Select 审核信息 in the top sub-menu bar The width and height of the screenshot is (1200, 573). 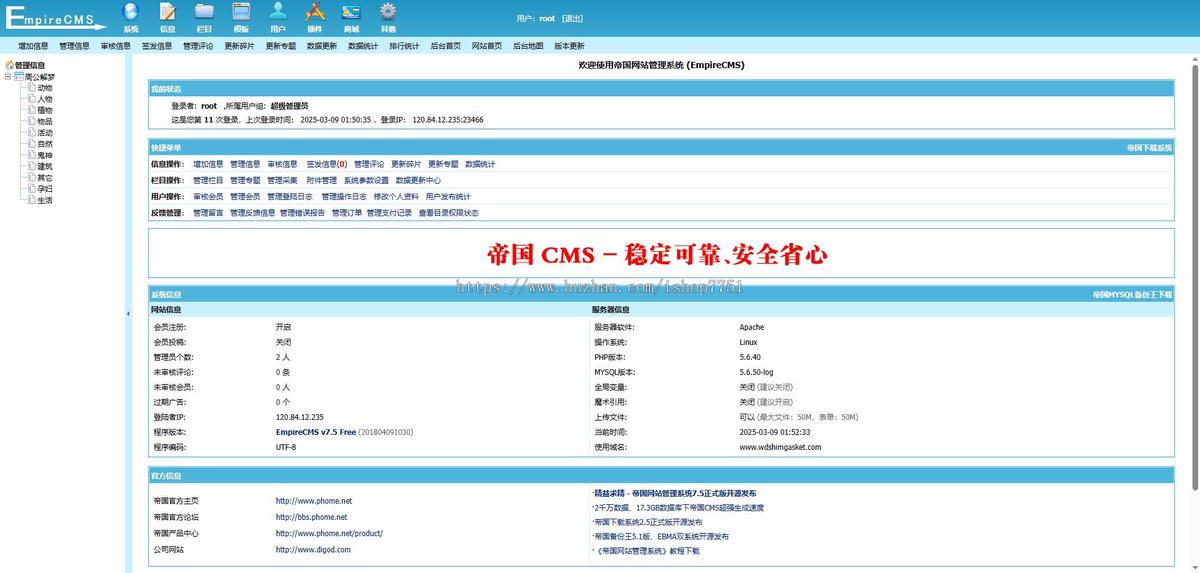116,46
